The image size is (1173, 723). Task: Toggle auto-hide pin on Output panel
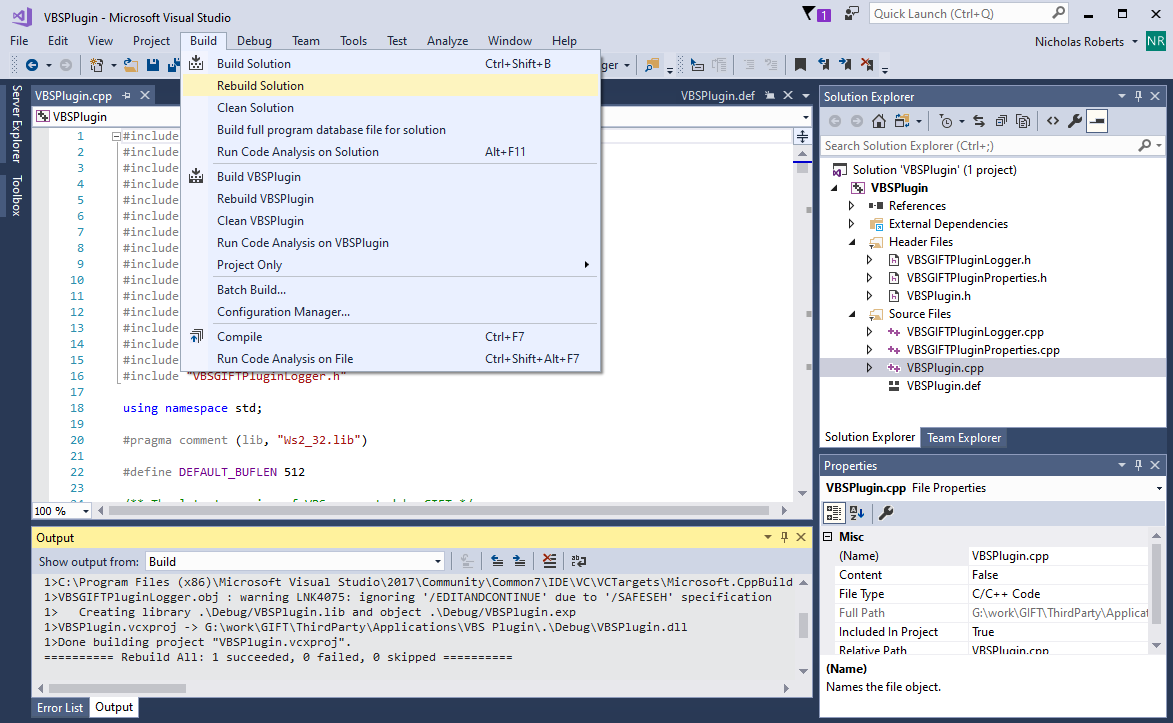click(x=784, y=537)
